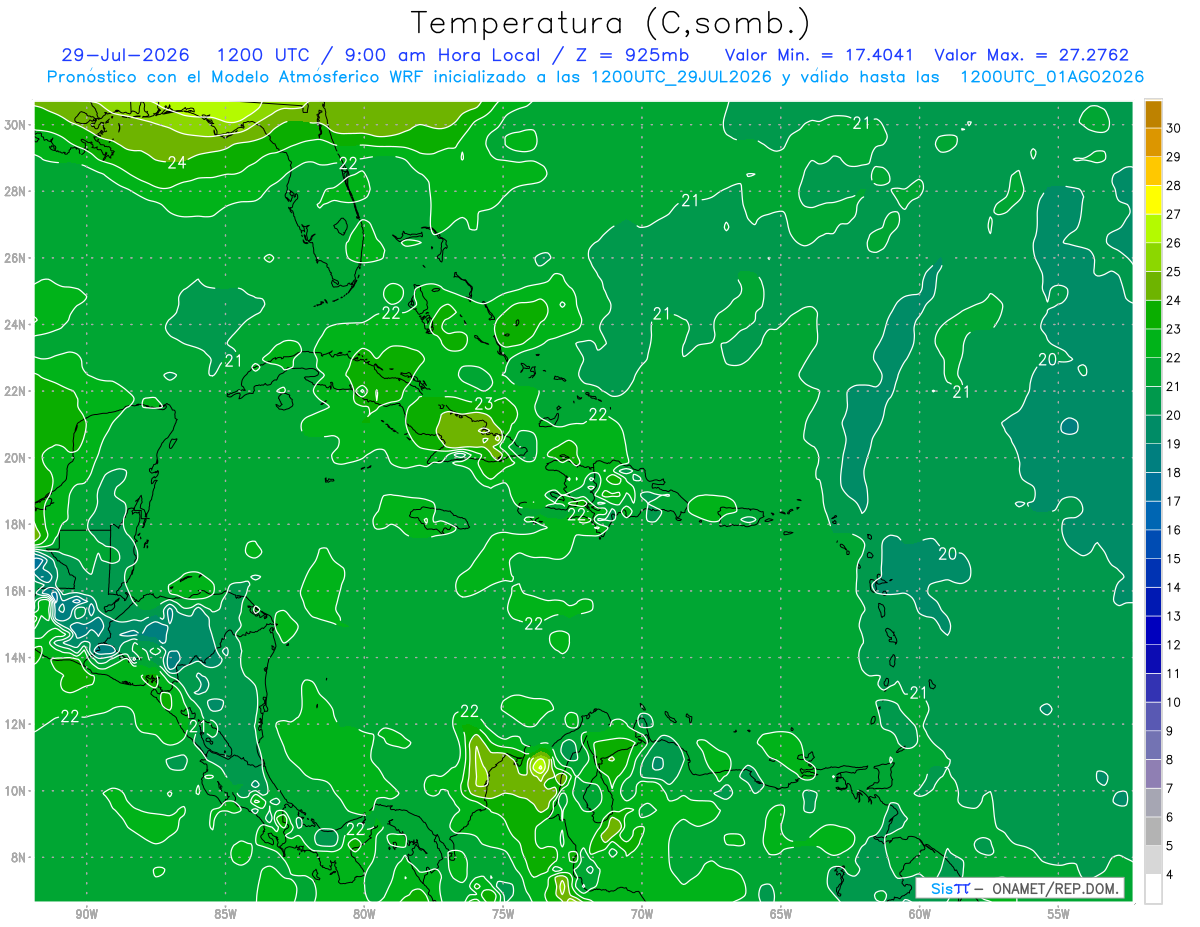Select the color legend label '27'
The height and width of the screenshot is (927, 1200).
click(1174, 214)
